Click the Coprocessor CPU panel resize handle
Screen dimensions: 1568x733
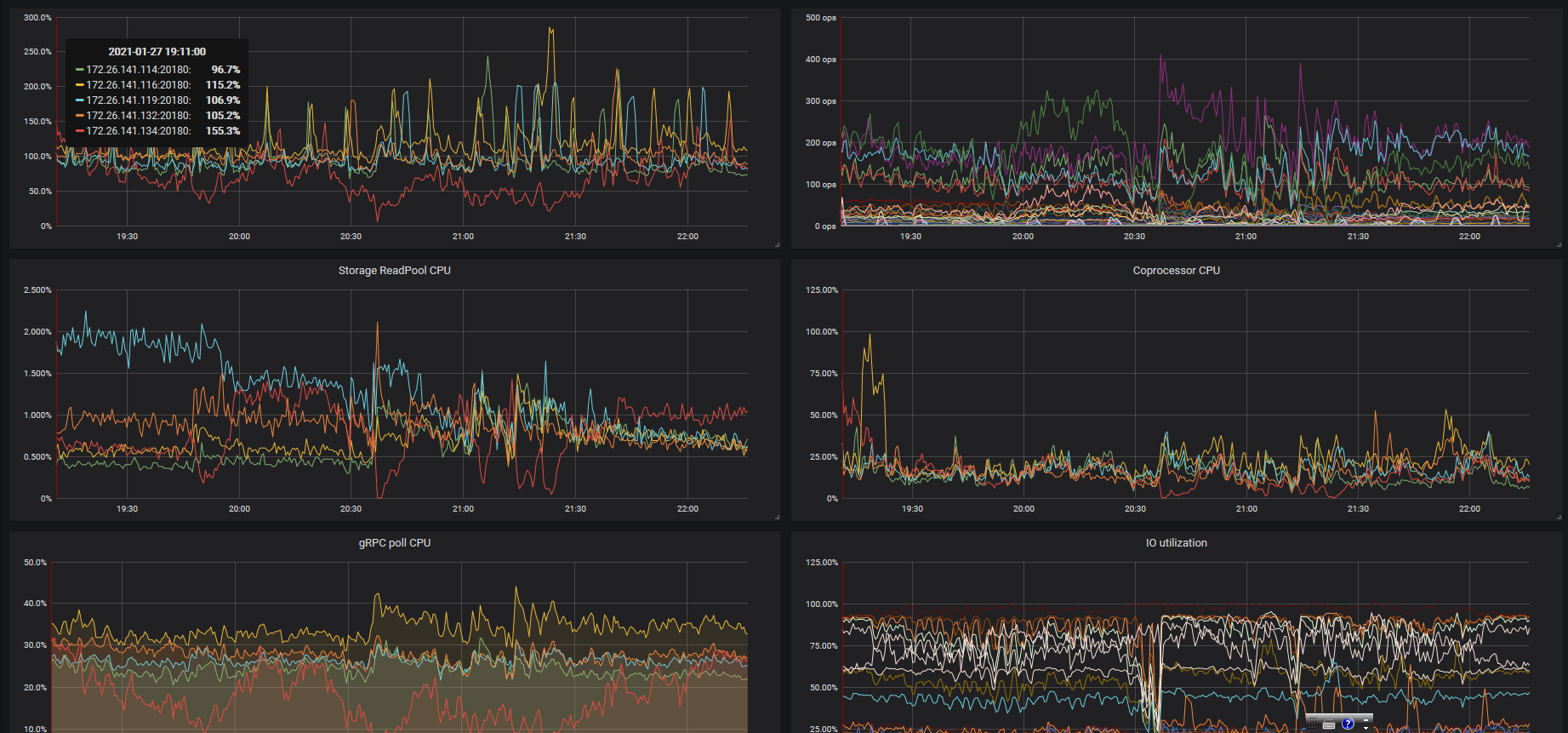(1559, 517)
